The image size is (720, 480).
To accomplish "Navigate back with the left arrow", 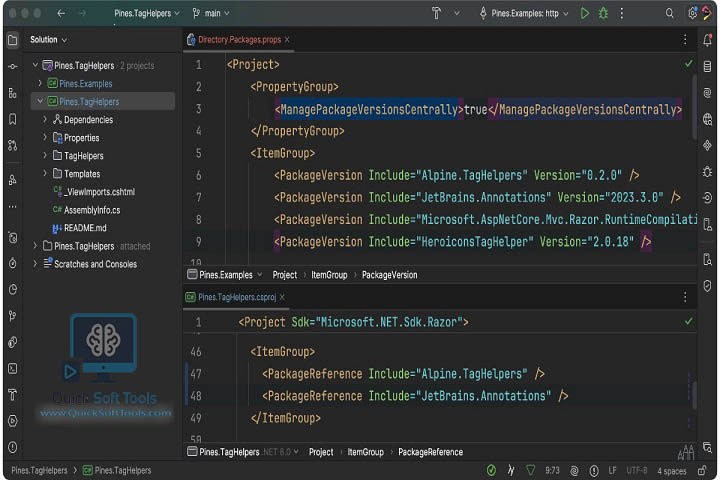I will (x=61, y=13).
